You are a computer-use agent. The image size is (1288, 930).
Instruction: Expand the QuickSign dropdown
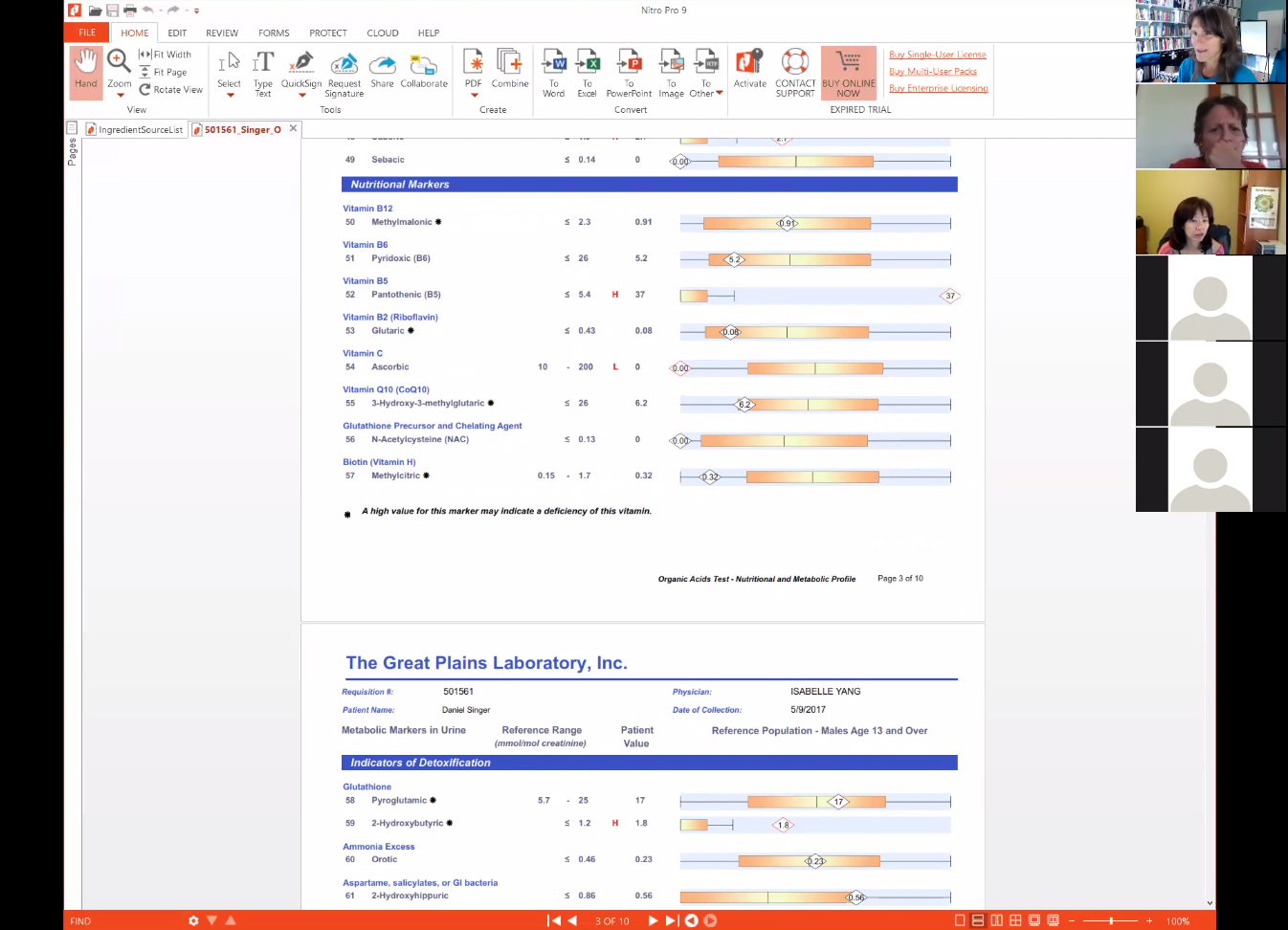point(301,96)
